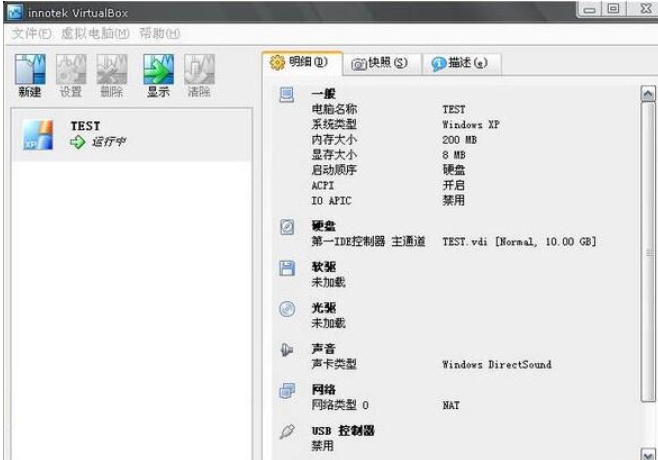658x460 pixels.
Task: Click the 光驱 (CD/DVD) section heading
Action: click(323, 309)
